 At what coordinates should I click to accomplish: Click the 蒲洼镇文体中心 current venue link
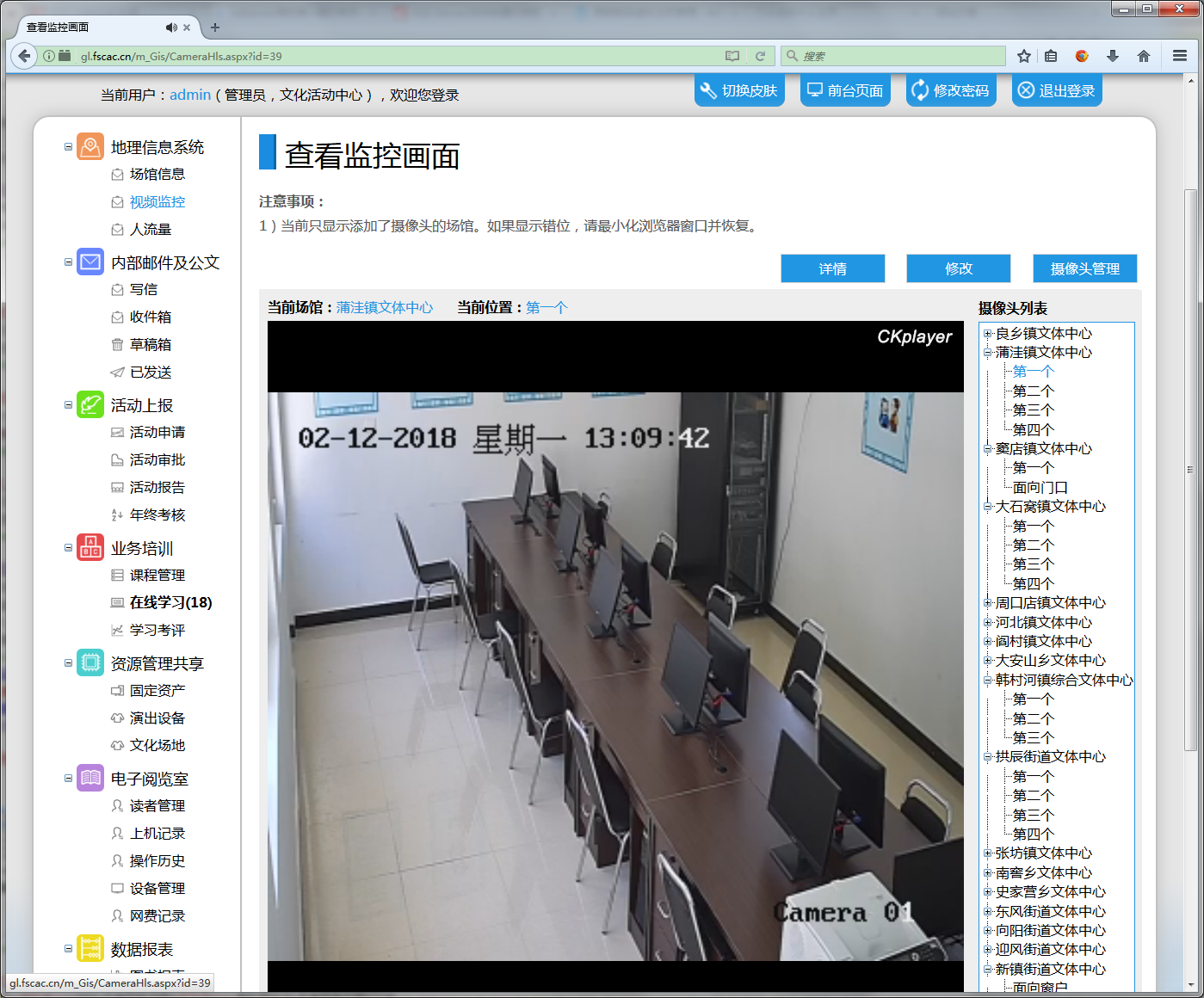(385, 307)
